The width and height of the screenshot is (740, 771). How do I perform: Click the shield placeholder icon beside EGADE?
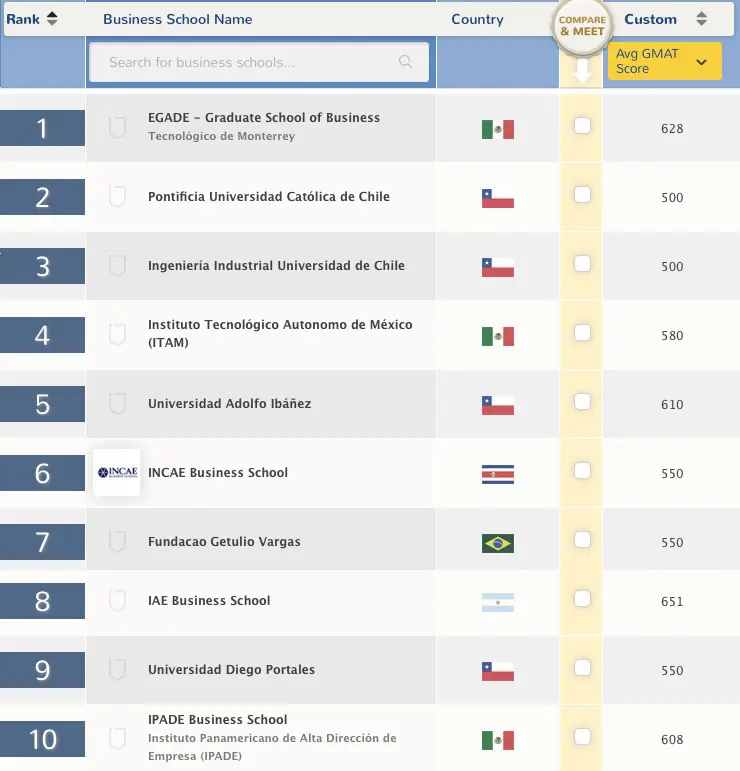118,127
